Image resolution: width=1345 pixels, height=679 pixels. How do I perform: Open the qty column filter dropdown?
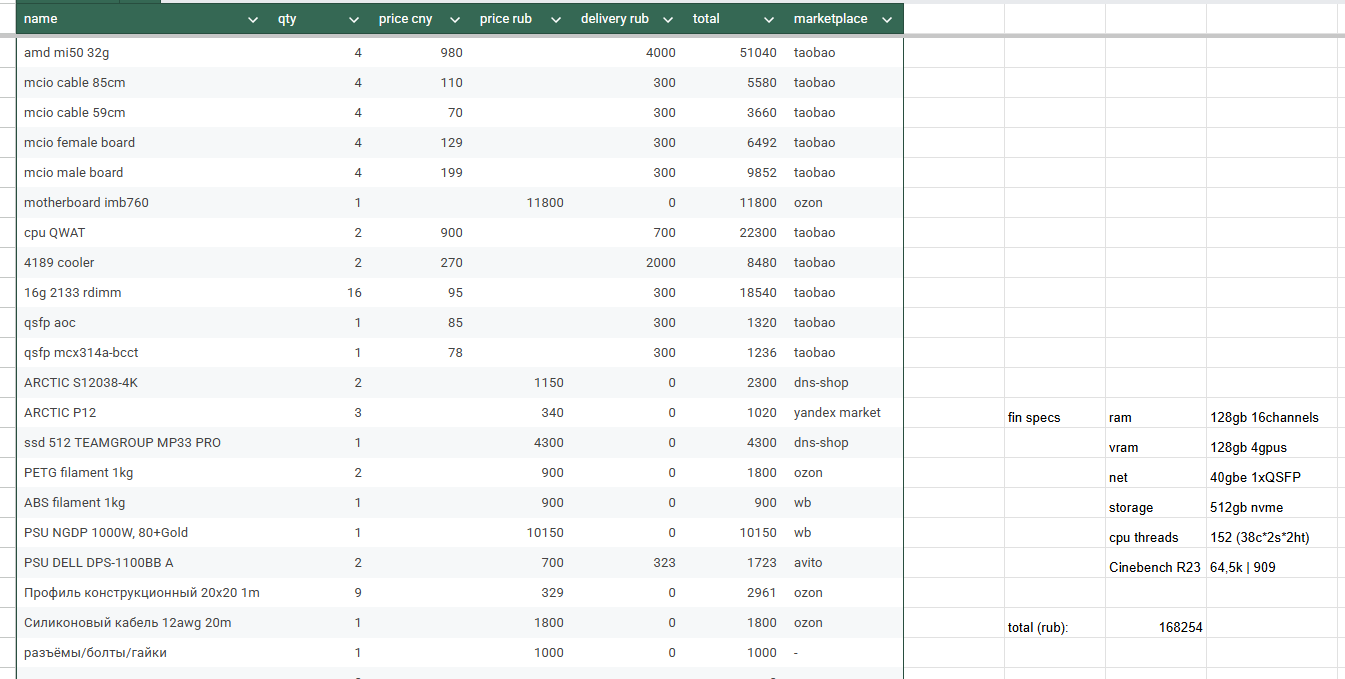click(x=354, y=20)
